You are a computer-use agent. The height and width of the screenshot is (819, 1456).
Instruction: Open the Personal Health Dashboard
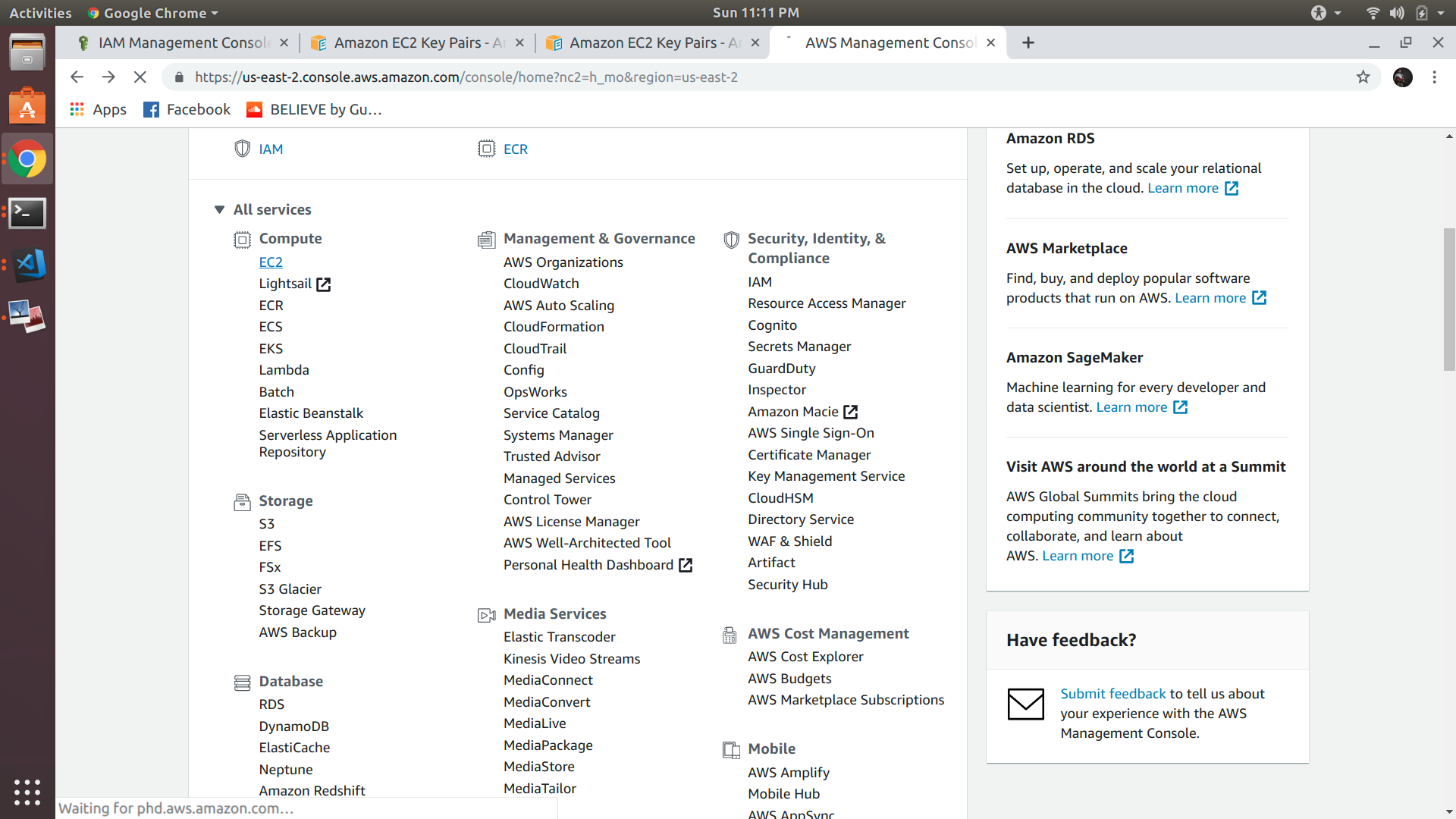pos(588,564)
